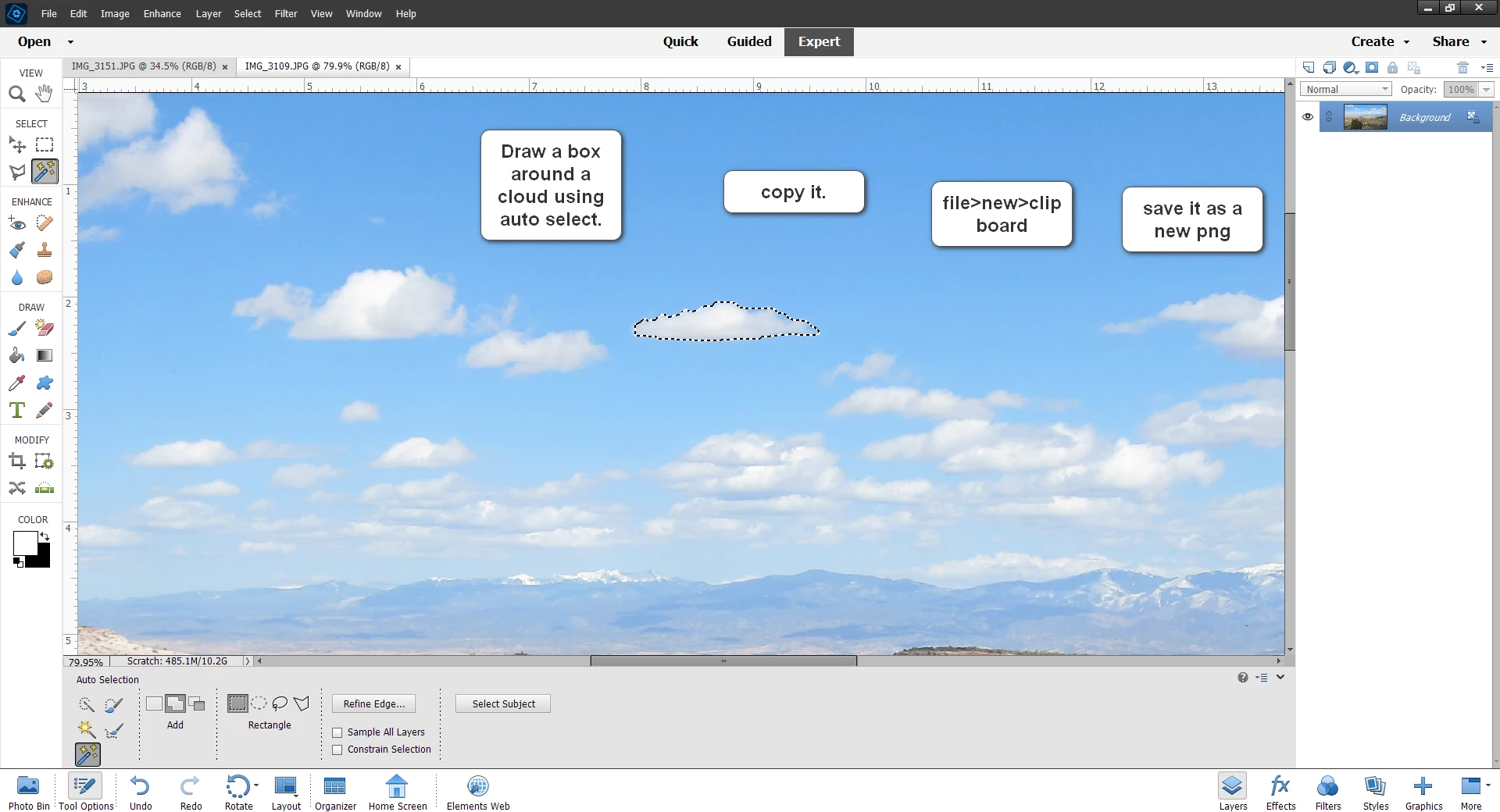Add a layer mask

[x=1372, y=68]
